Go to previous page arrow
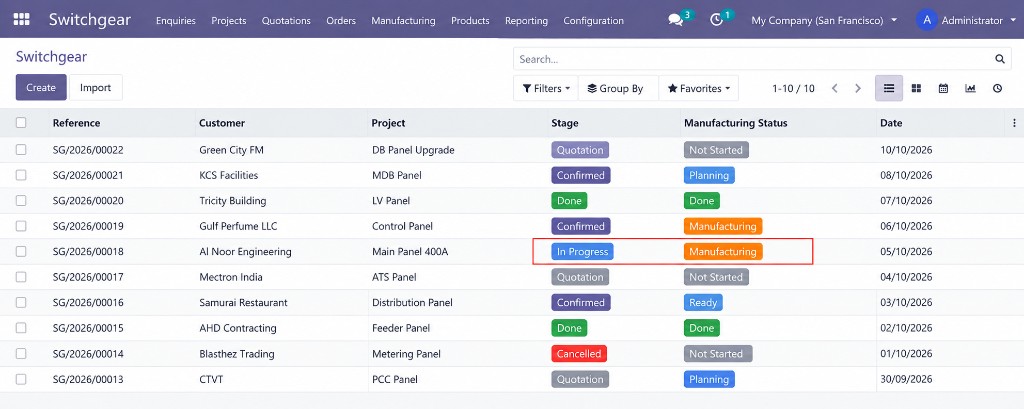Screen dimensions: 1024x409 click(834, 88)
